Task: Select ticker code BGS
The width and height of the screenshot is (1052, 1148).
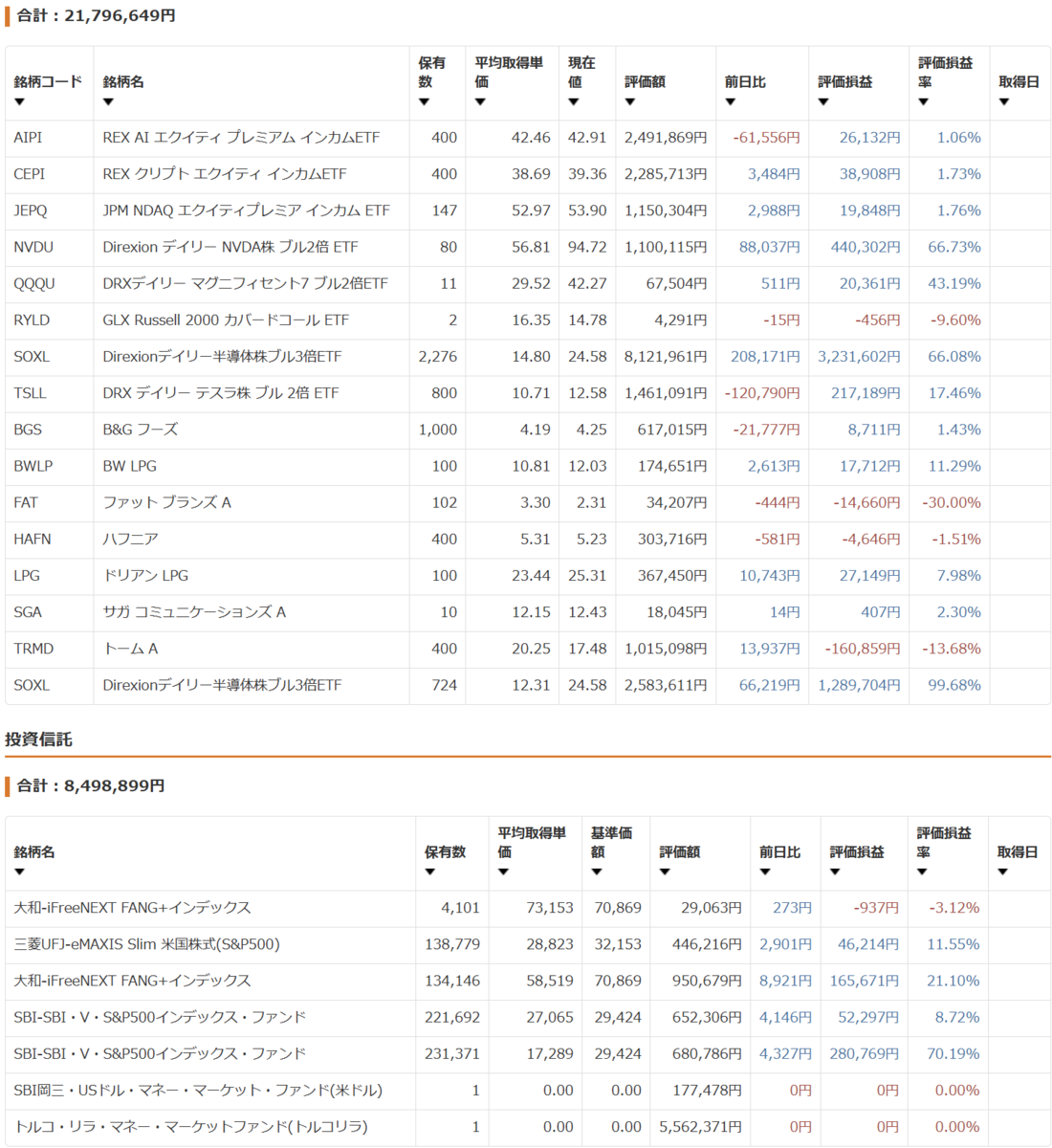Action: coord(28,430)
